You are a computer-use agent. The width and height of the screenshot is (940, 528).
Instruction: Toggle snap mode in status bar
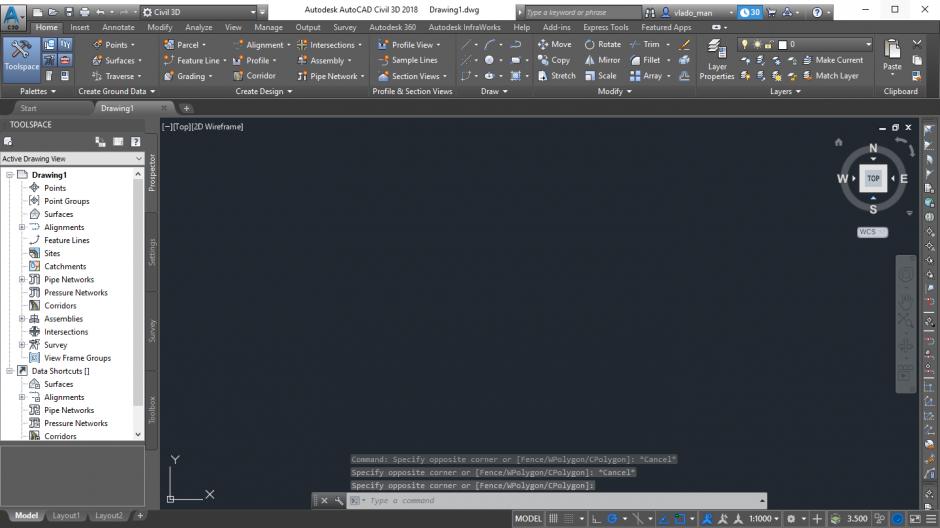568,518
